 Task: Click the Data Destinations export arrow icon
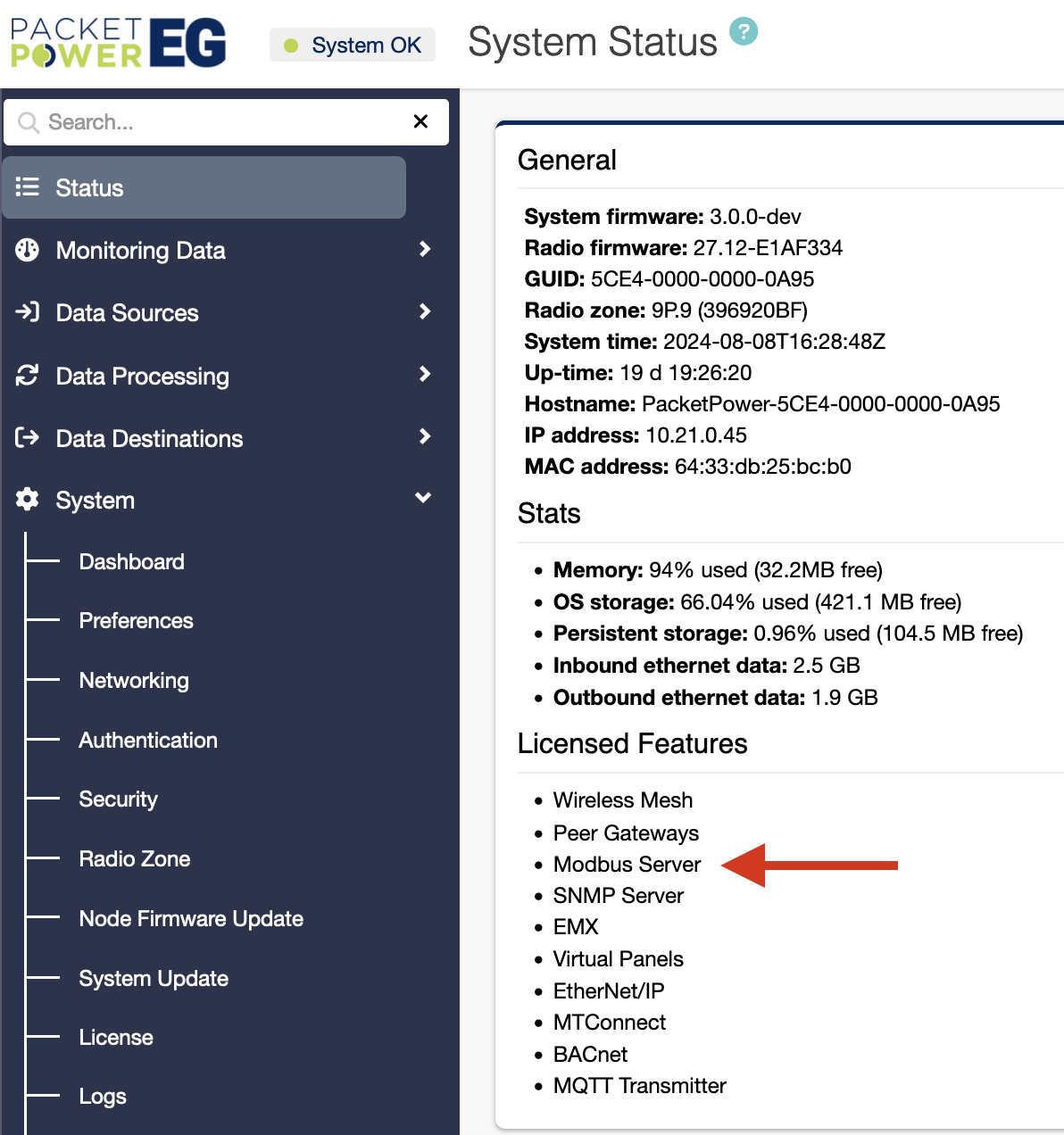[27, 438]
